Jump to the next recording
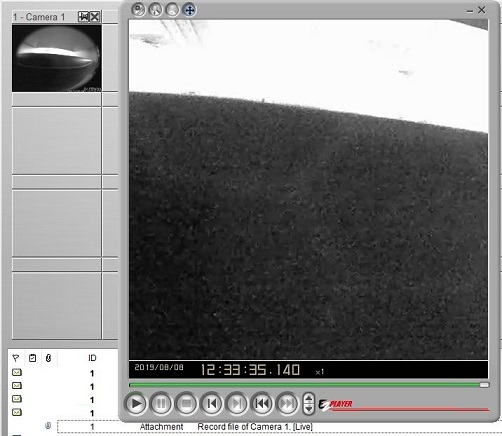502x436 pixels. click(x=287, y=404)
